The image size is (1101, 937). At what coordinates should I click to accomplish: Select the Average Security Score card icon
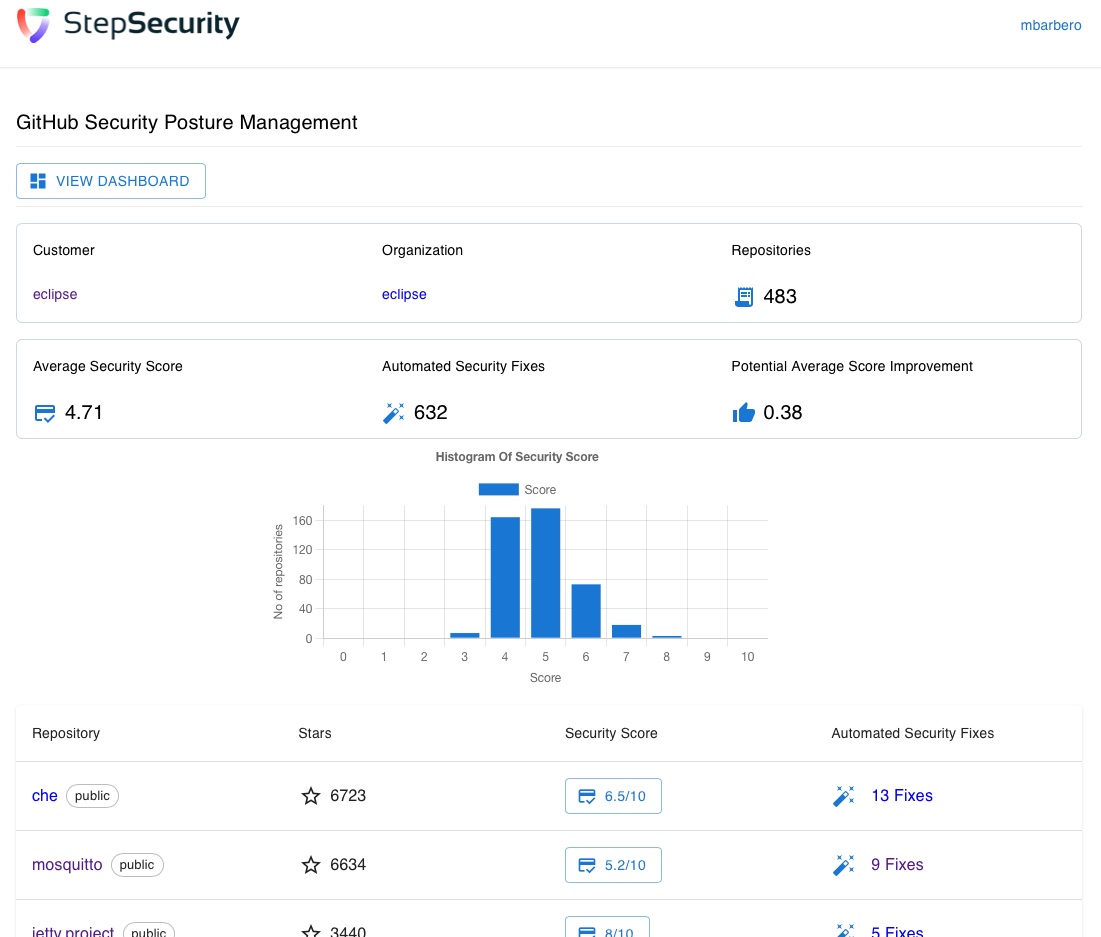pyautogui.click(x=44, y=413)
